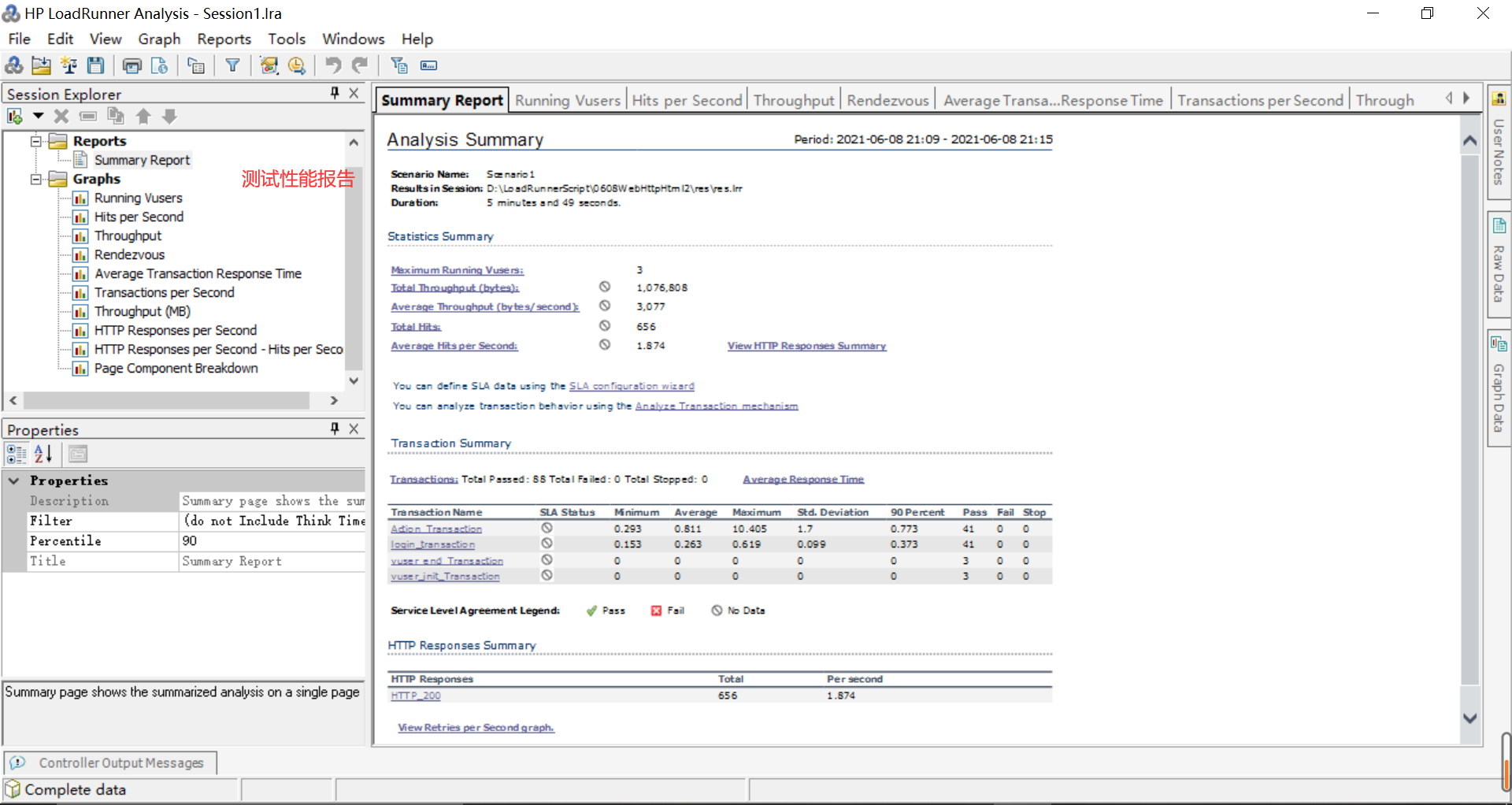Screen dimensions: 1512x805
Task: Click the Print toolbar icon
Action: (x=132, y=65)
